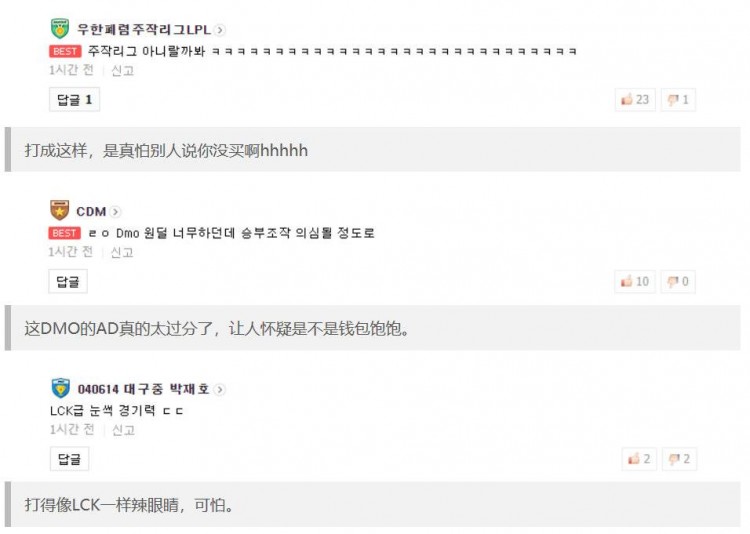This screenshot has height=534, width=750.
Task: Report the 박재호 comment via 신고
Action: [x=123, y=430]
